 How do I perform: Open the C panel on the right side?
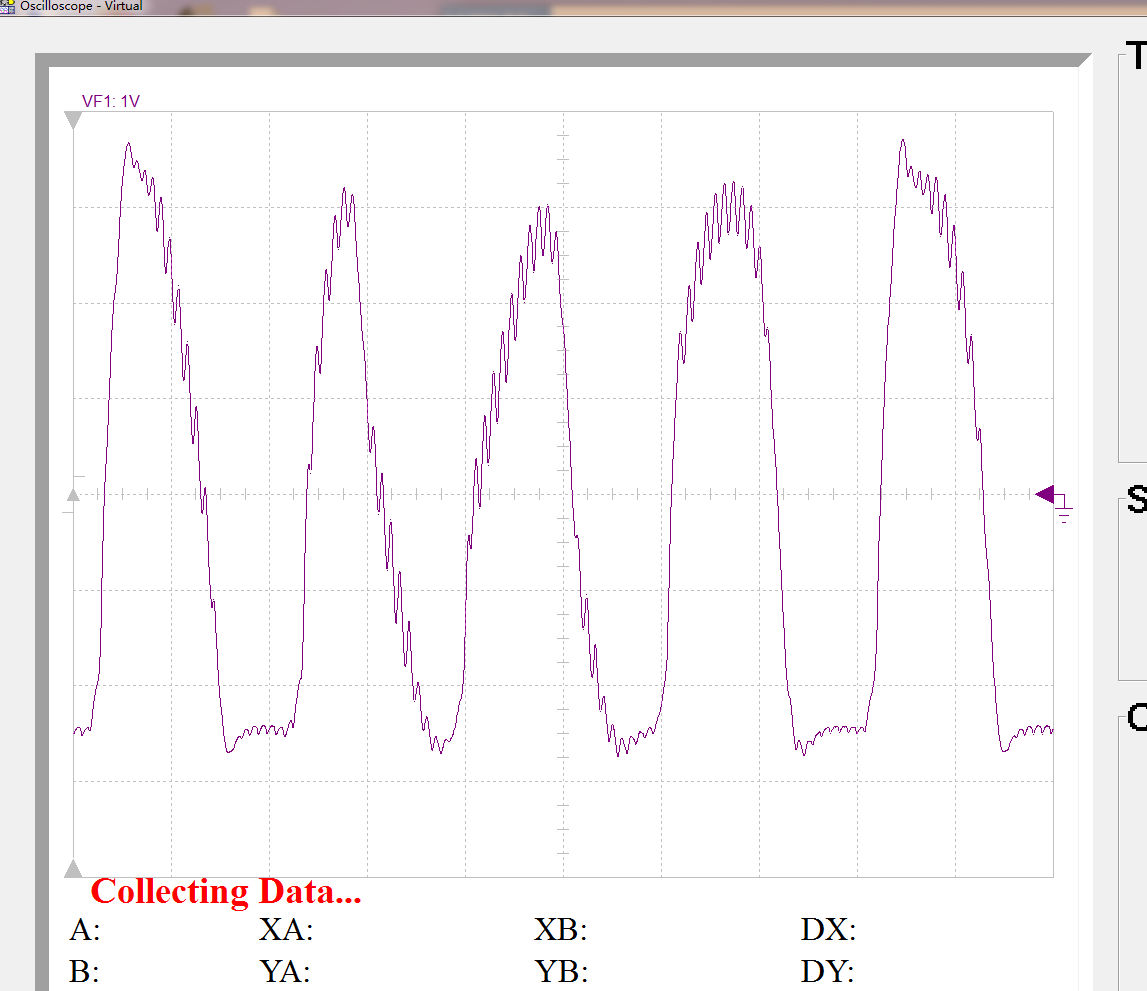(x=1137, y=717)
